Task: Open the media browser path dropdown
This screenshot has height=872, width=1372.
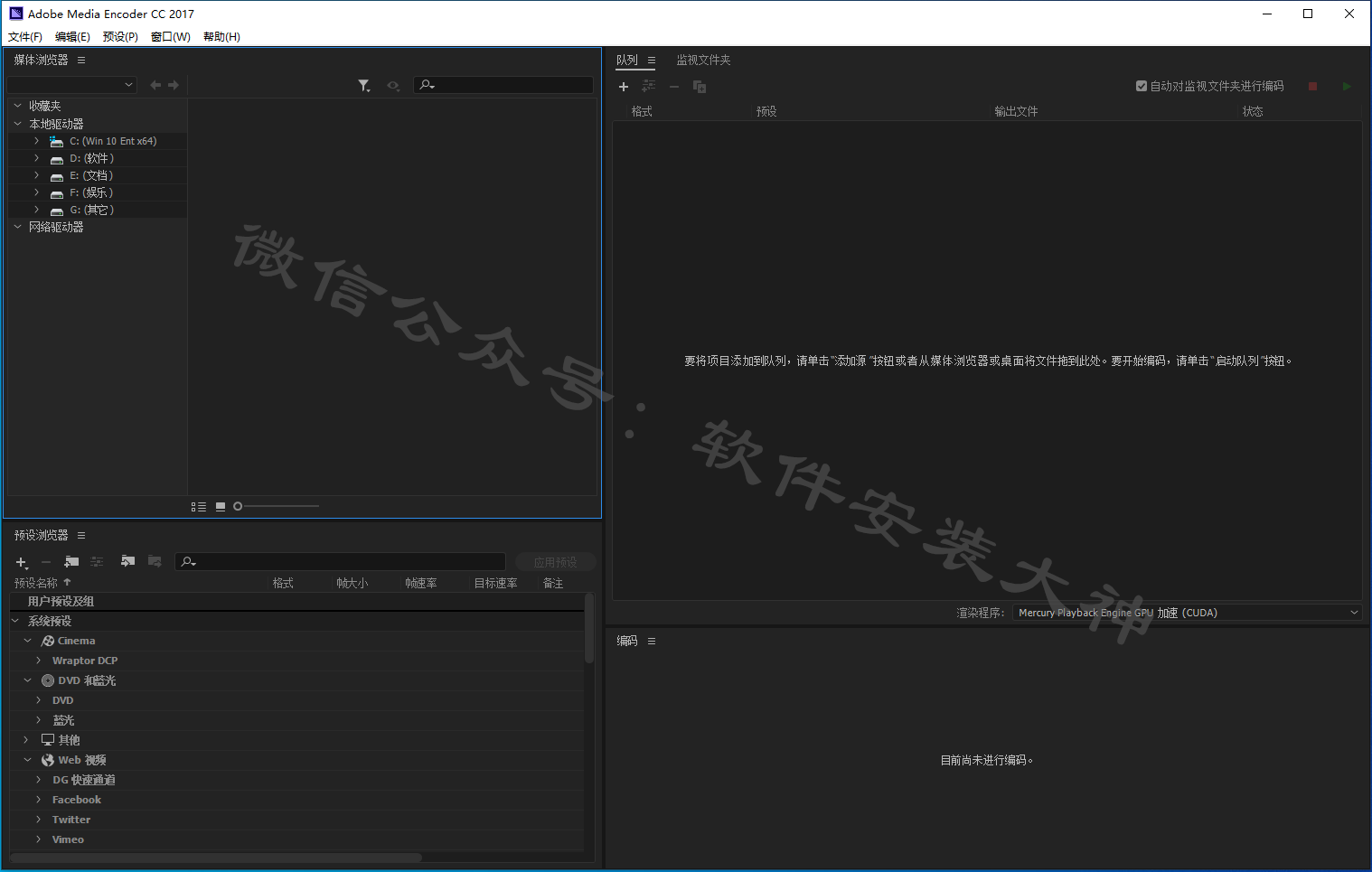Action: tap(71, 85)
